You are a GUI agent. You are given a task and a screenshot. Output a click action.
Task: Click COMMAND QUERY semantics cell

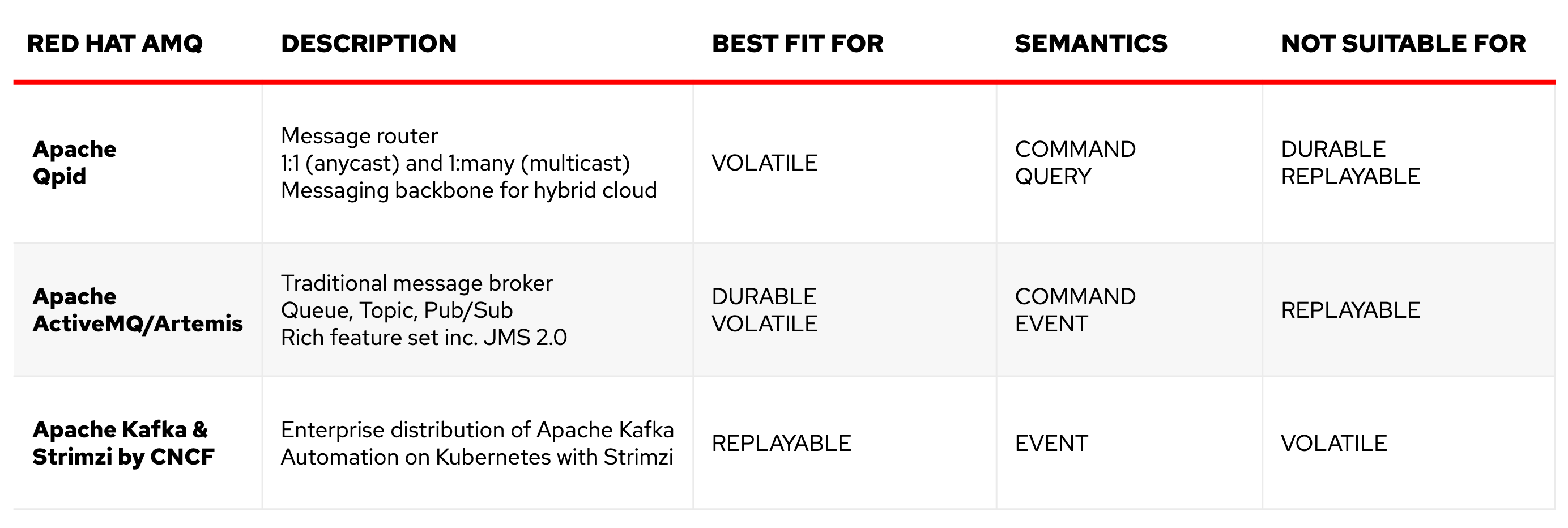1075,163
